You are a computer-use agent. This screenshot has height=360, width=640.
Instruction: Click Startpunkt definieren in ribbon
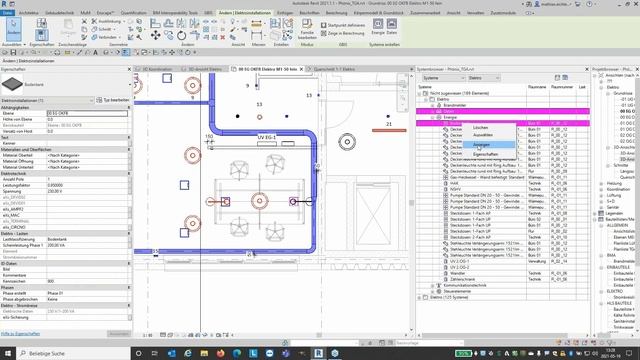(x=343, y=25)
